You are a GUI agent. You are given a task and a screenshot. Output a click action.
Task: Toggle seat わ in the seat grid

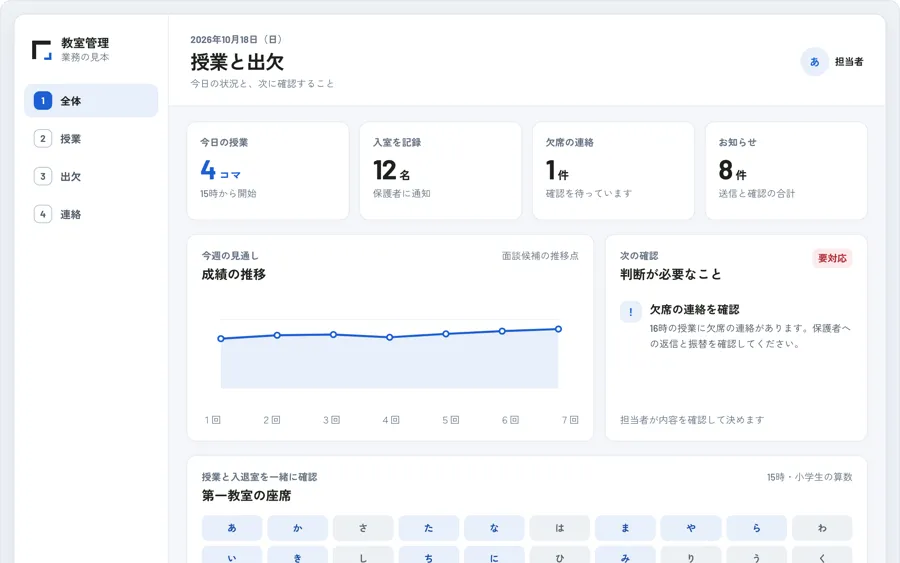point(822,528)
